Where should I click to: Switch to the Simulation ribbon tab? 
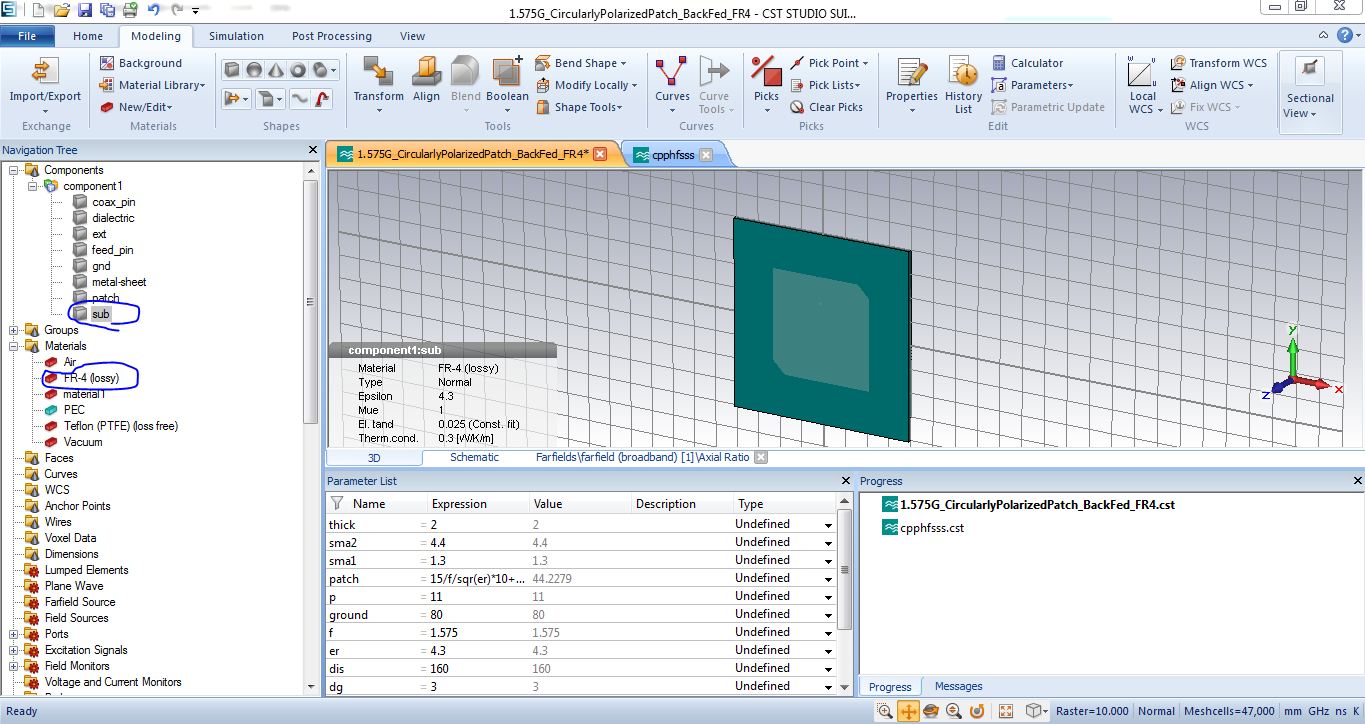pyautogui.click(x=236, y=36)
